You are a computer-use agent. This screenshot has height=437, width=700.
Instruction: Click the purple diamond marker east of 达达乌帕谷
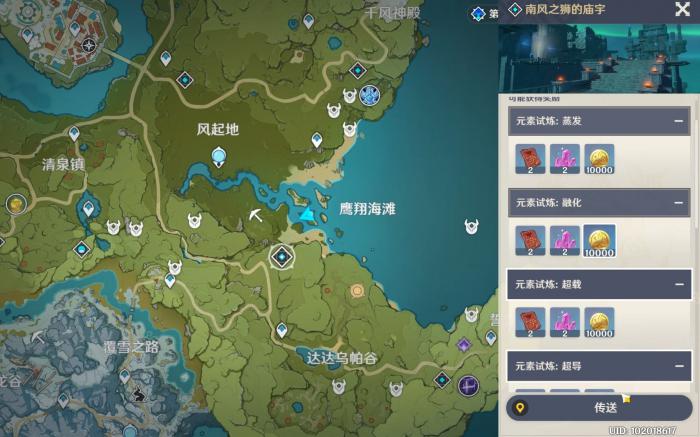pos(464,345)
